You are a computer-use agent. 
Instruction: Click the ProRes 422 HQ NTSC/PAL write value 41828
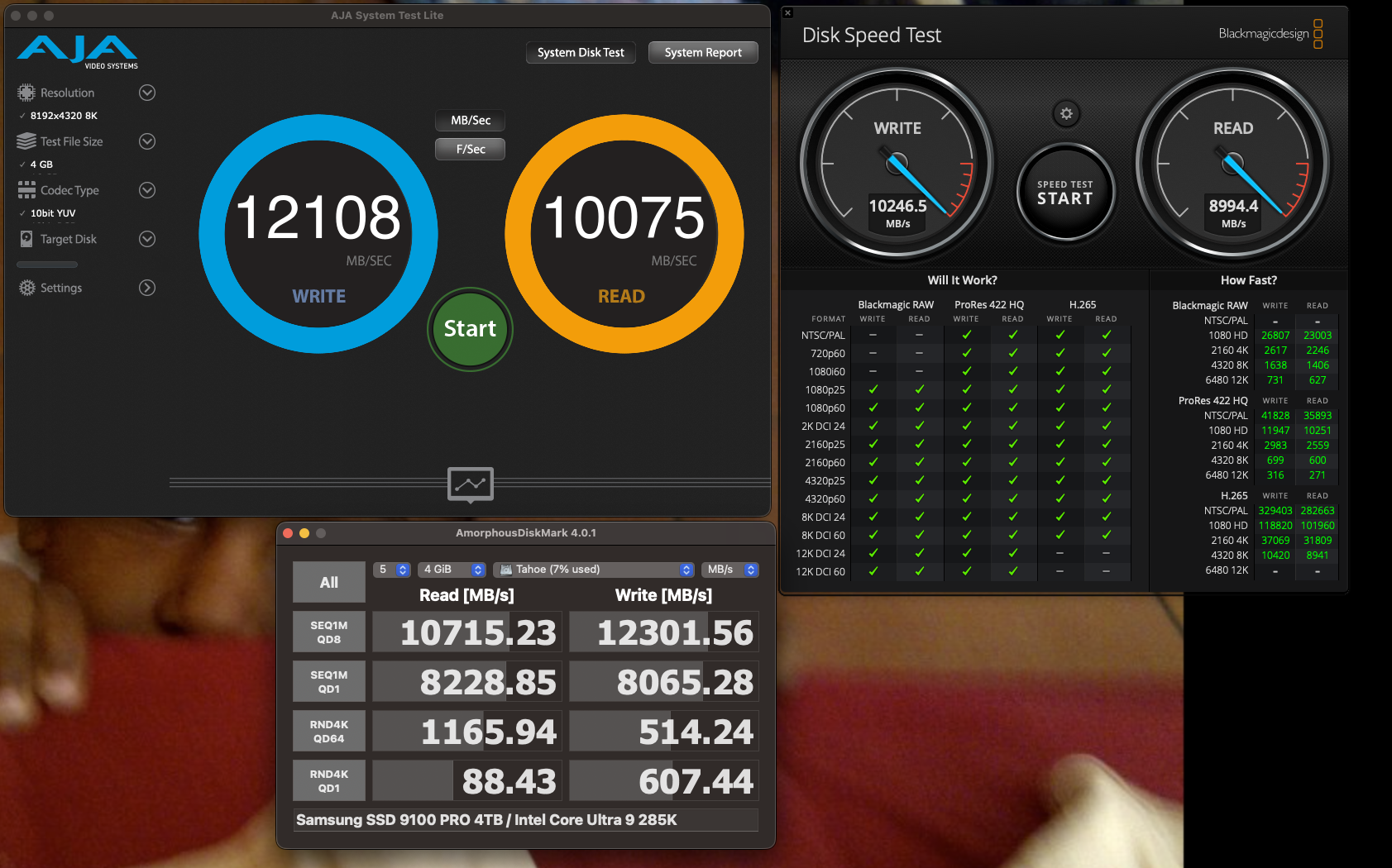[x=1275, y=416]
